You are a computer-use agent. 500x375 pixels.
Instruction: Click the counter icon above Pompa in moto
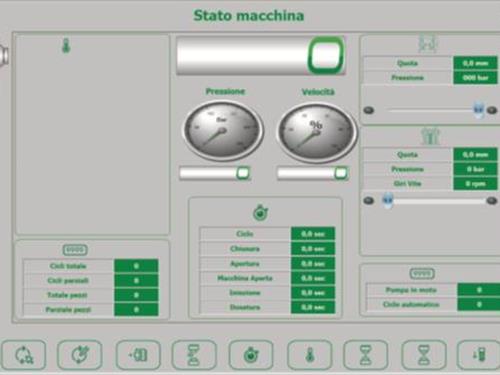(x=422, y=274)
